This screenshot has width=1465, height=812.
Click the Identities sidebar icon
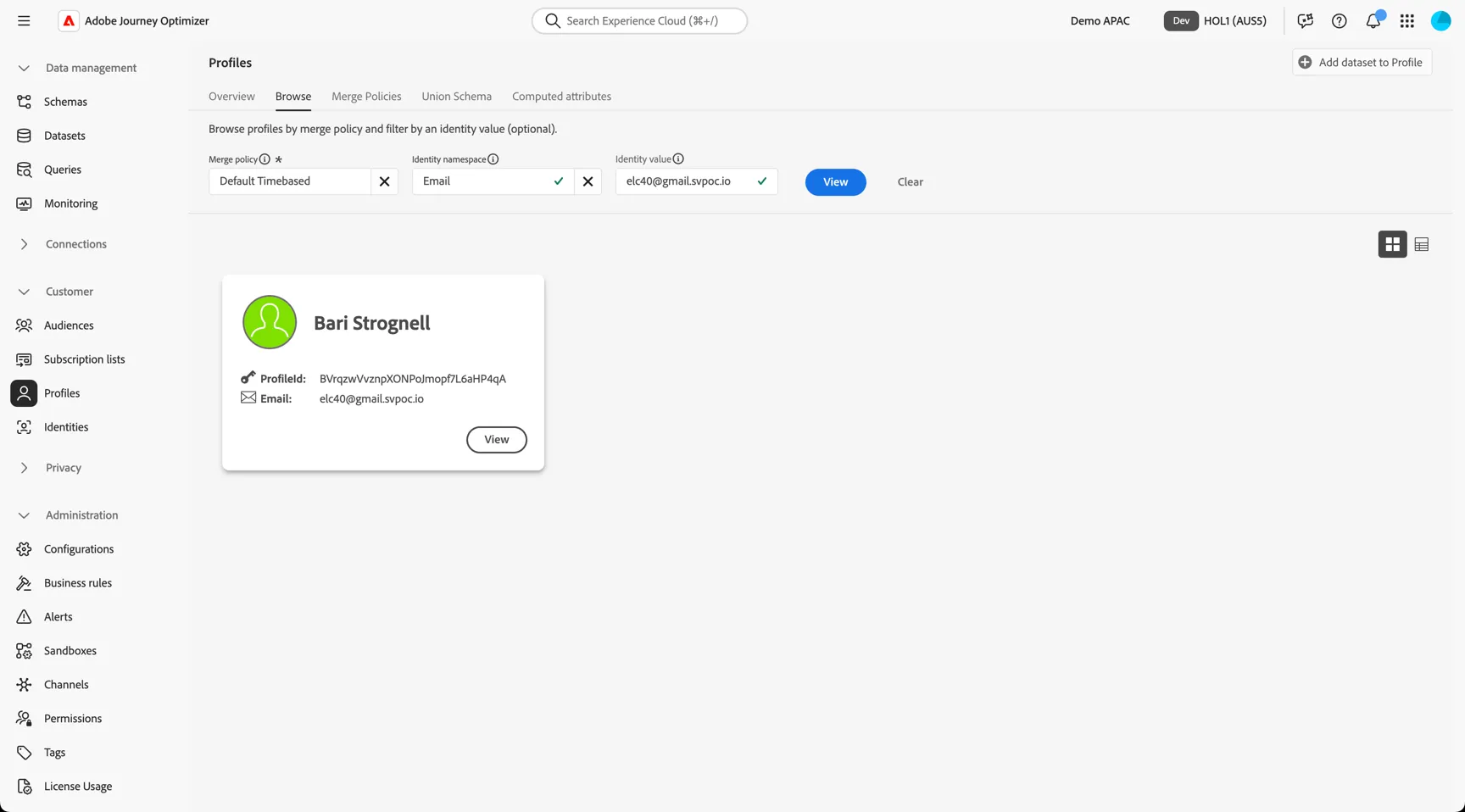point(24,427)
